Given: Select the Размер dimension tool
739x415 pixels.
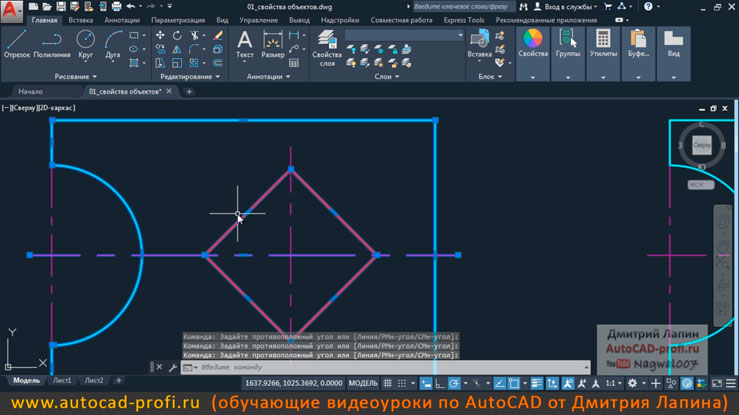Looking at the screenshot, I should coord(272,44).
